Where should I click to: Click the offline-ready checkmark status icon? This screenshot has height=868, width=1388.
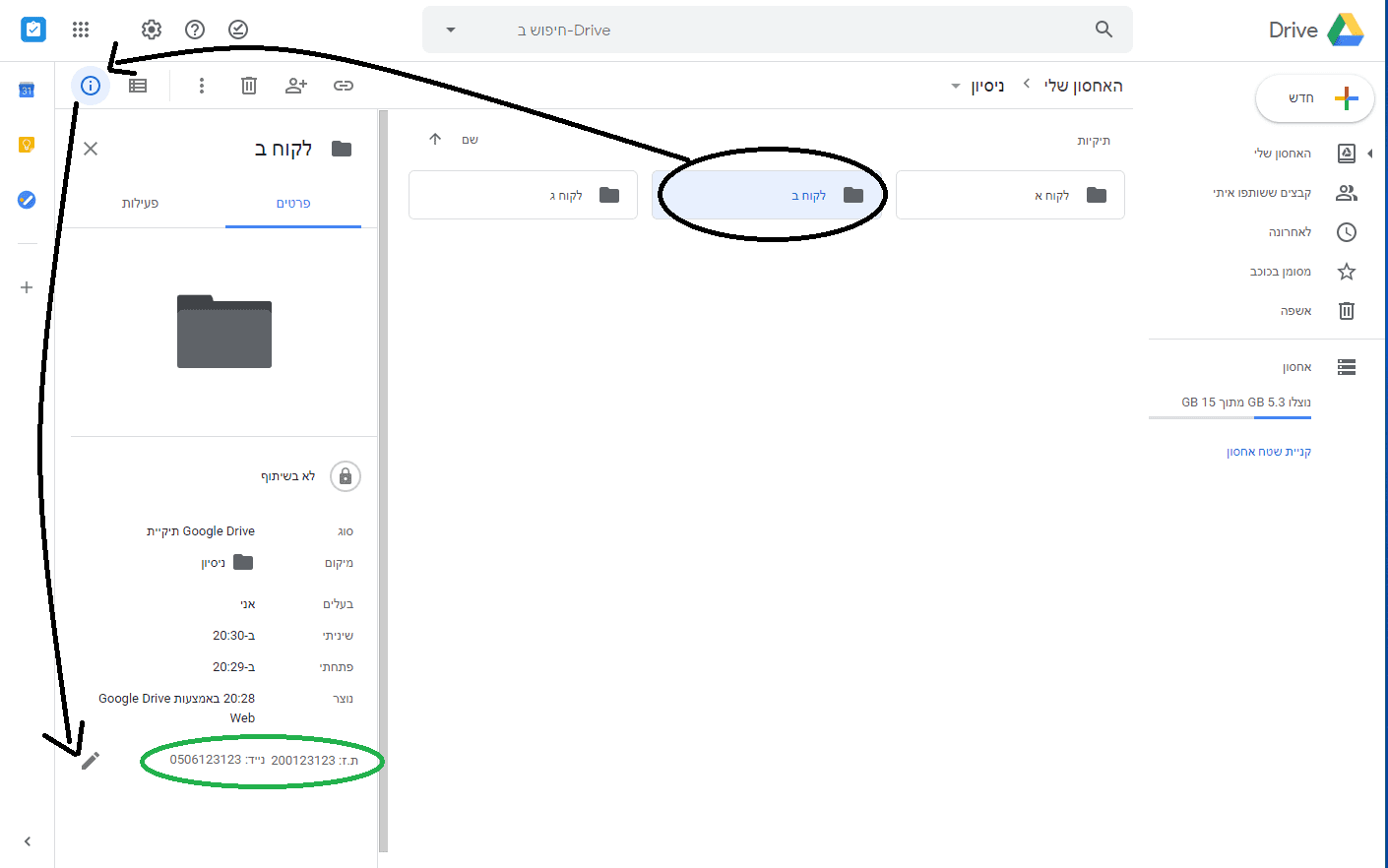coord(238,30)
